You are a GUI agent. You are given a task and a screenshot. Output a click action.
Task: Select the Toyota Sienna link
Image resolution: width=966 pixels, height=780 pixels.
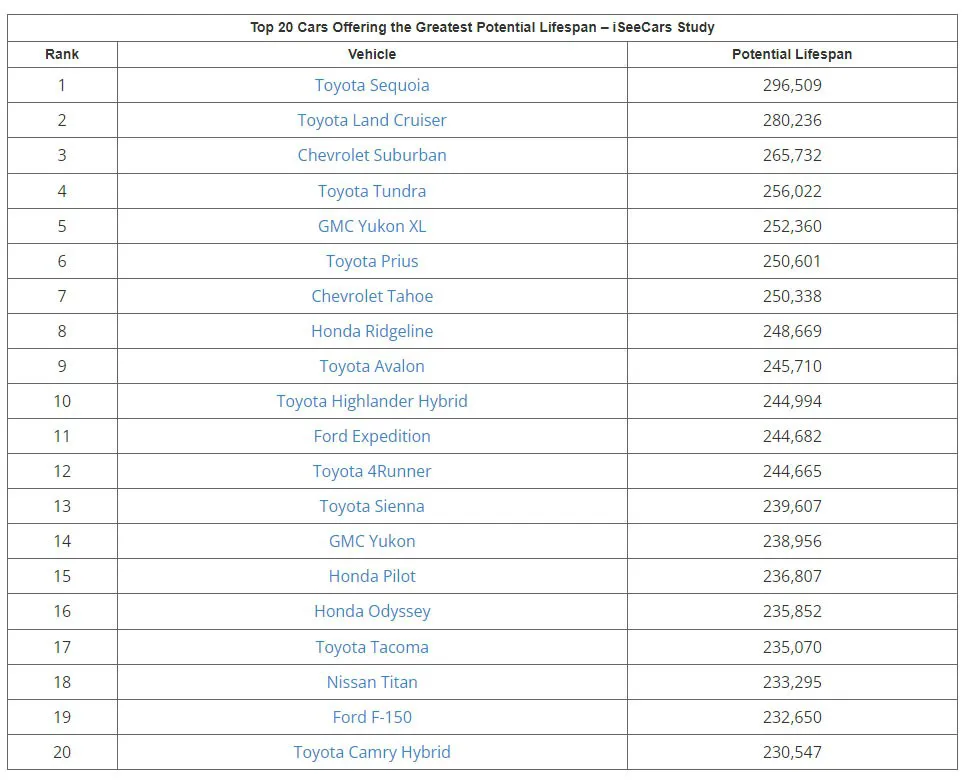pos(372,506)
